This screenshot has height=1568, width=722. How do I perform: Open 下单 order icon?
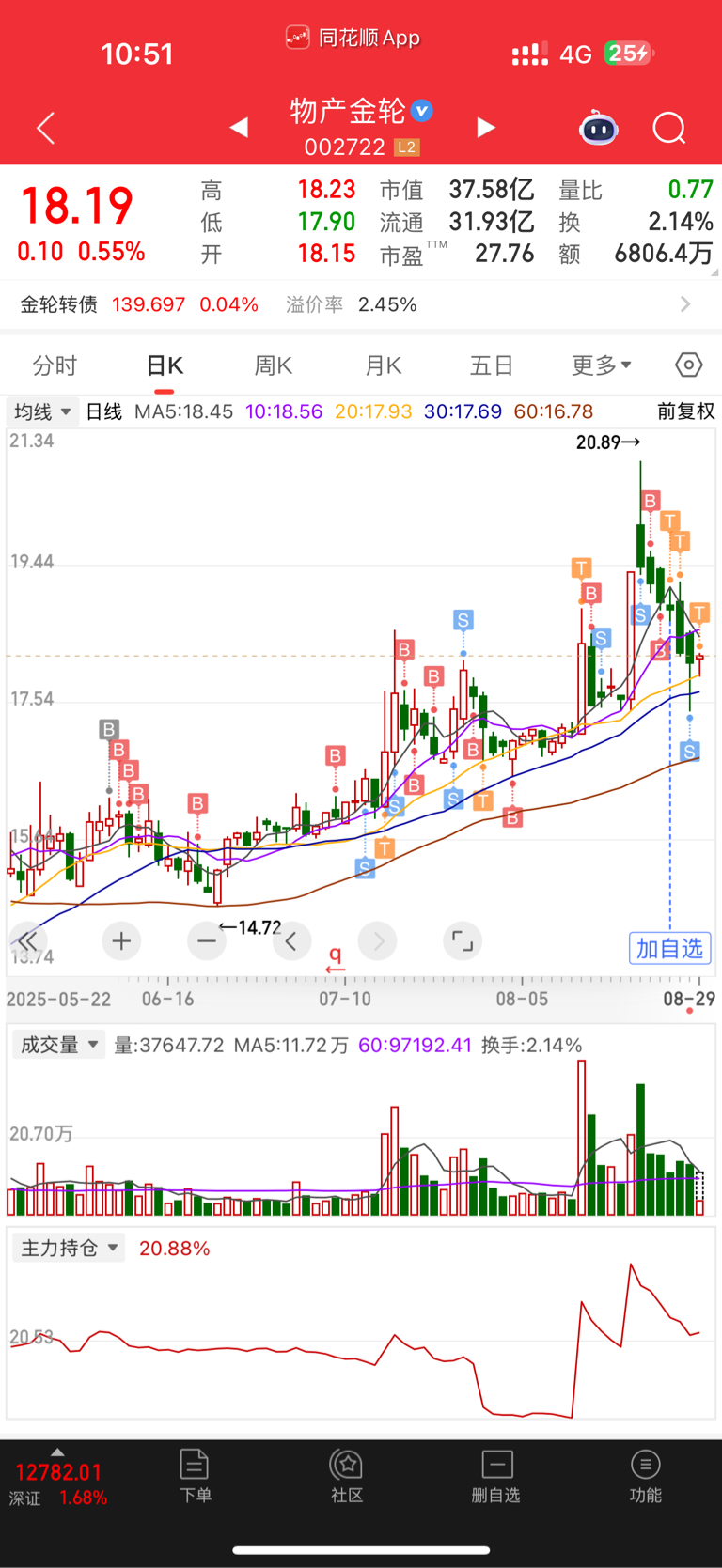195,1475
